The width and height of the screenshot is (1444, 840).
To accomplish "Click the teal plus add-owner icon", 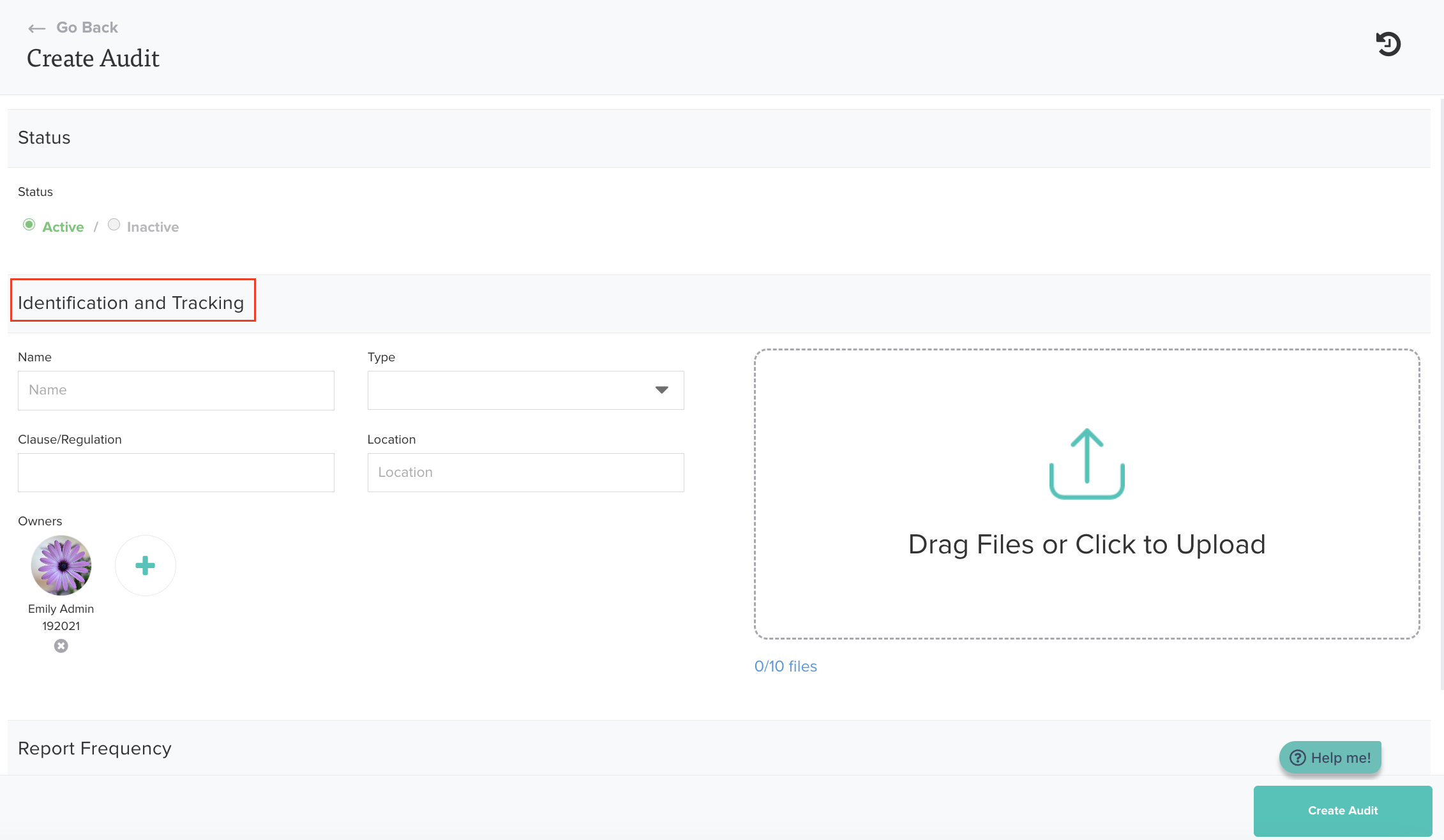I will coord(145,566).
